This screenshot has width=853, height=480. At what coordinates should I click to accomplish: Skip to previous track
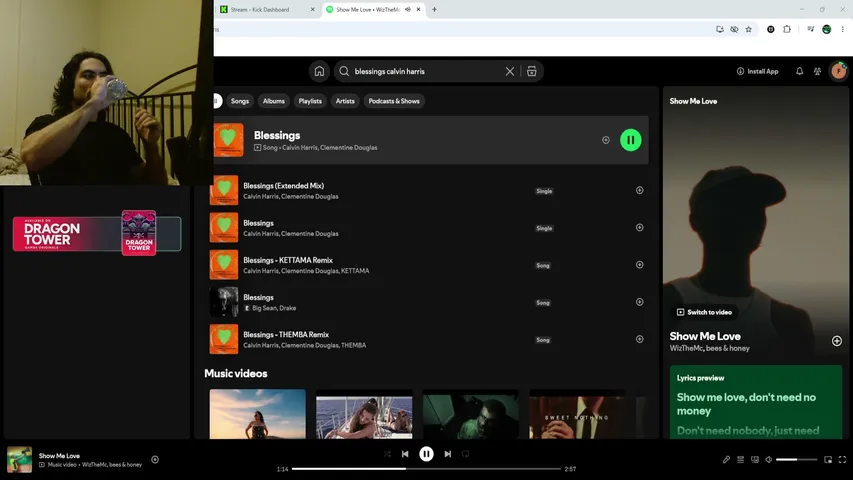coord(405,454)
